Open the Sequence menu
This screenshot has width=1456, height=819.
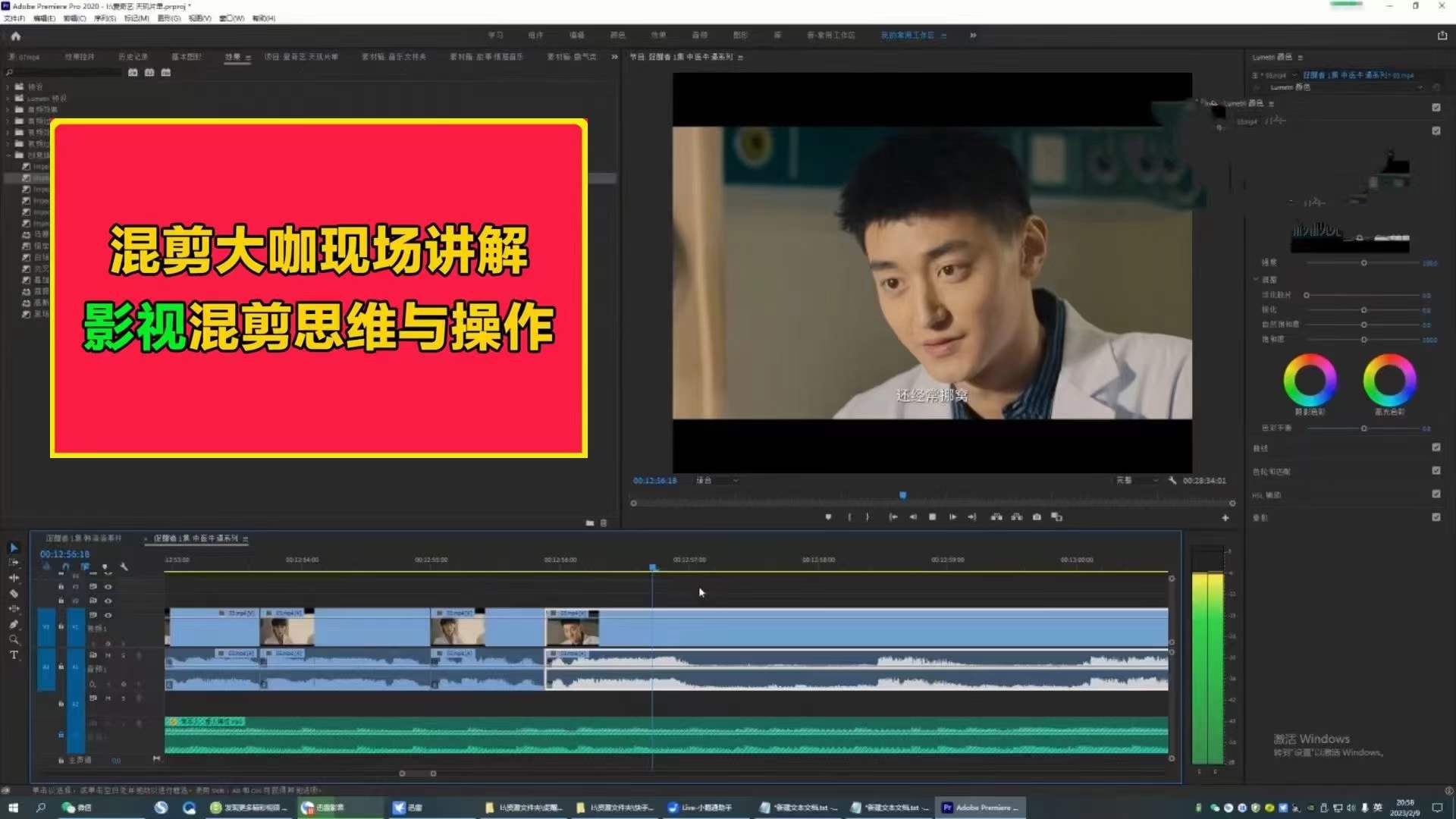tap(105, 18)
